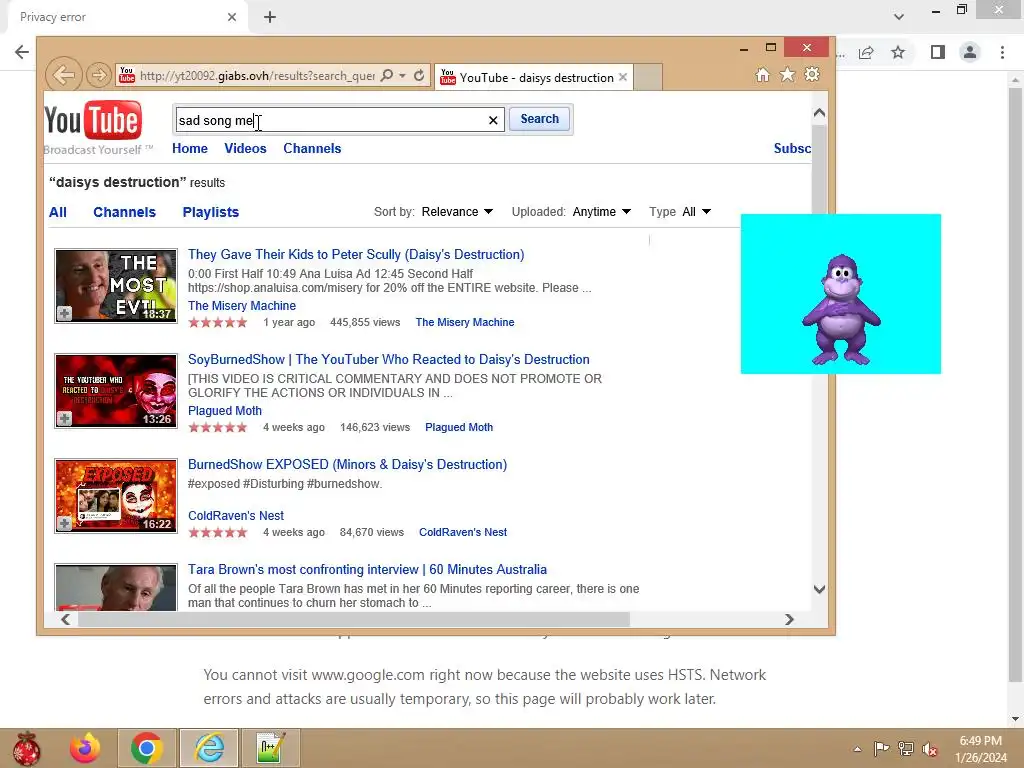Screen dimensions: 1024x768
Task: Open the taskbar clock showing 6:49 PM
Action: point(981,749)
